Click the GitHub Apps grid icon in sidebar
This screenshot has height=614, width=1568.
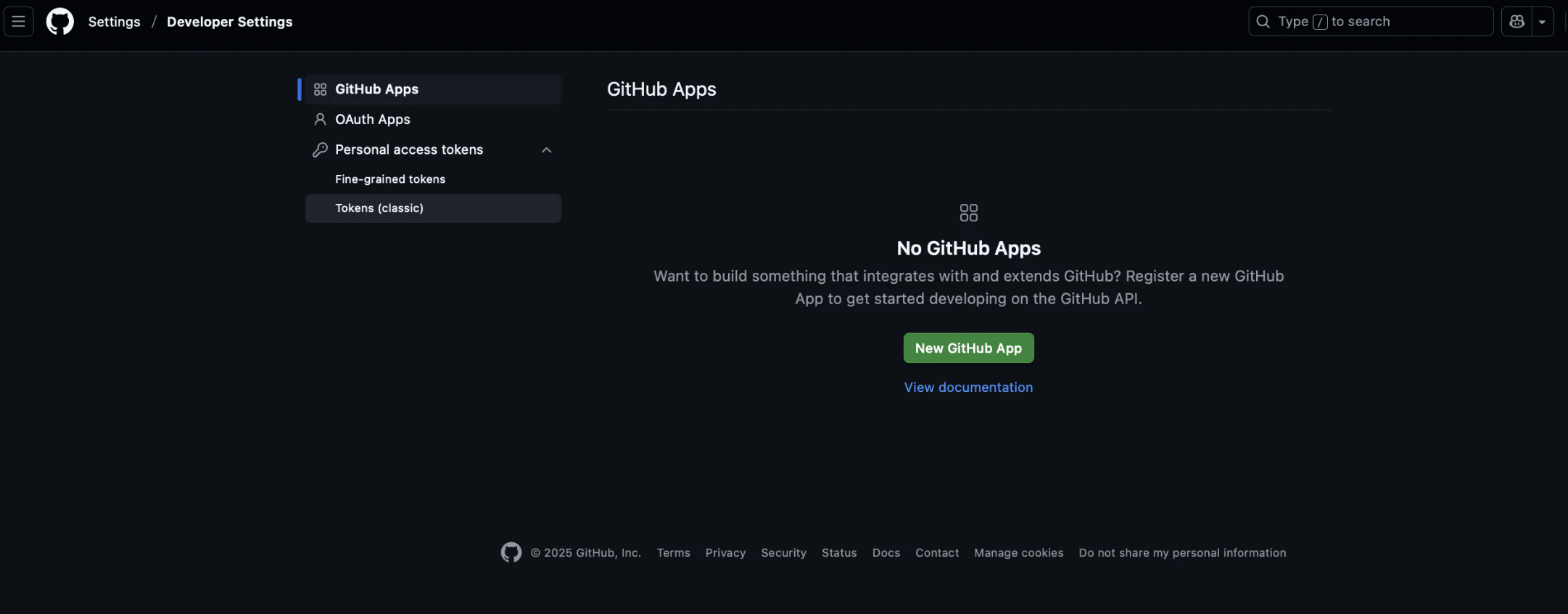(x=320, y=89)
